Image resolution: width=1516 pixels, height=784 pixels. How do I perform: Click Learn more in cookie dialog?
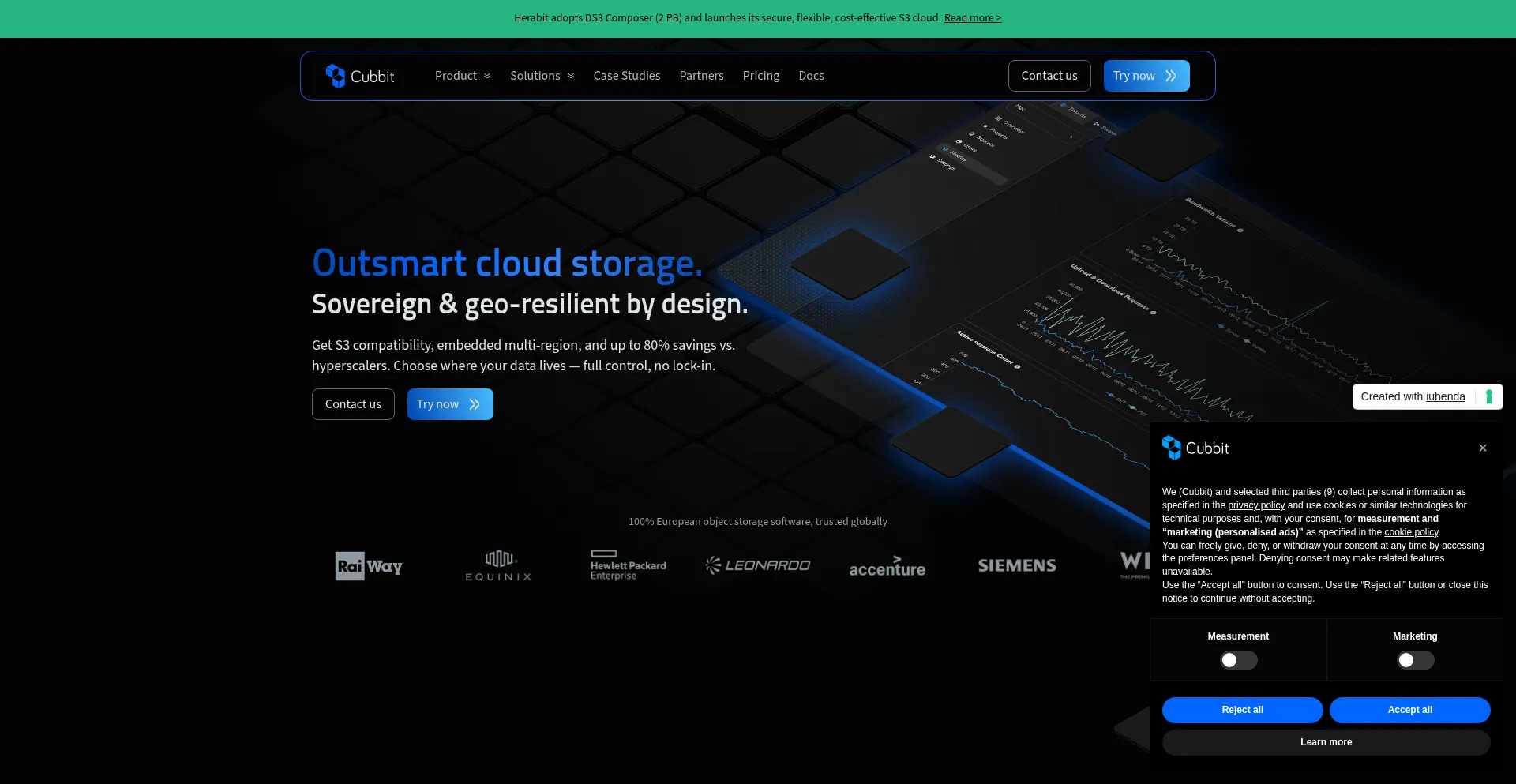point(1326,742)
